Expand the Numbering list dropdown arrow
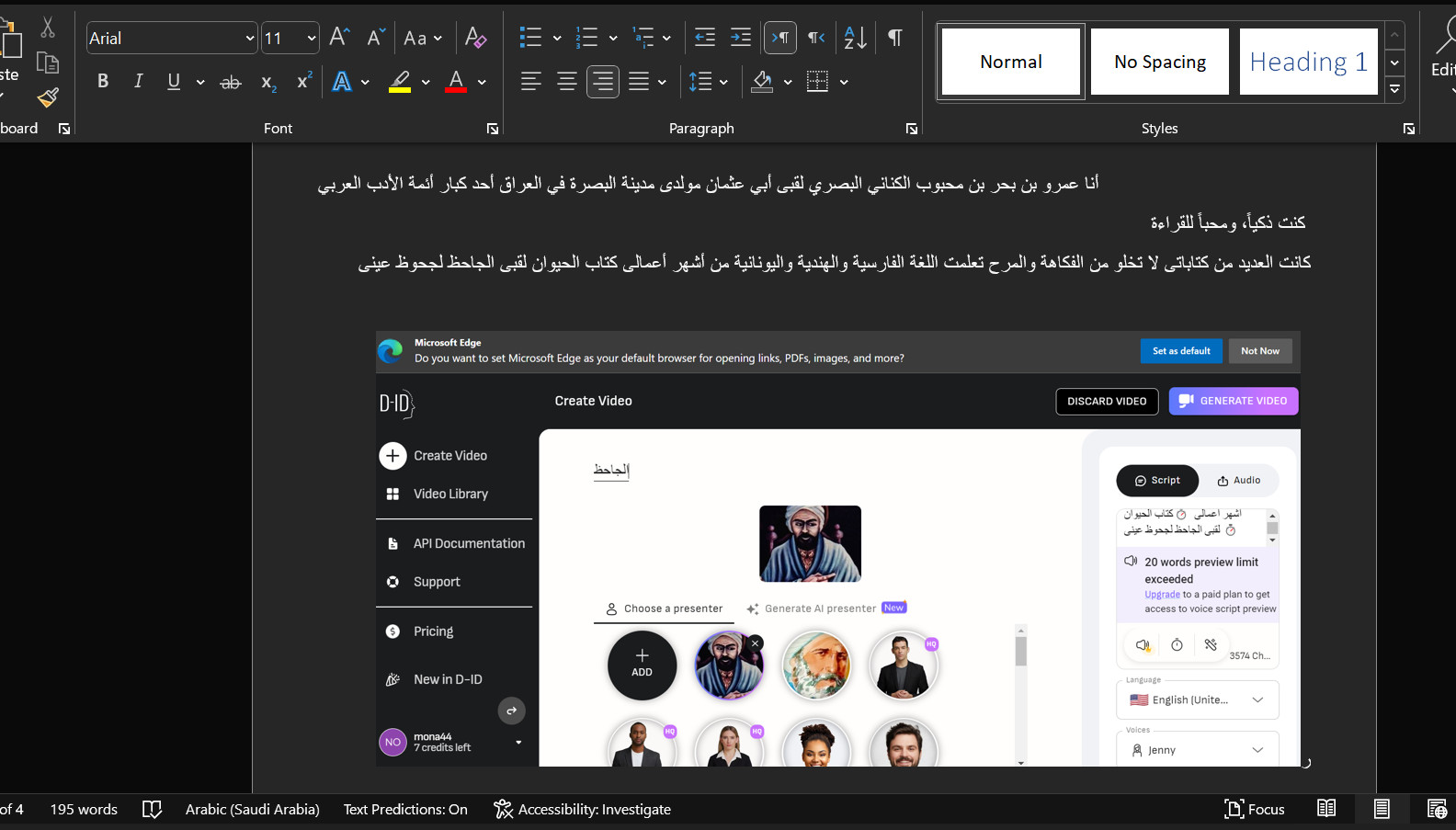The width and height of the screenshot is (1456, 830). 613,38
